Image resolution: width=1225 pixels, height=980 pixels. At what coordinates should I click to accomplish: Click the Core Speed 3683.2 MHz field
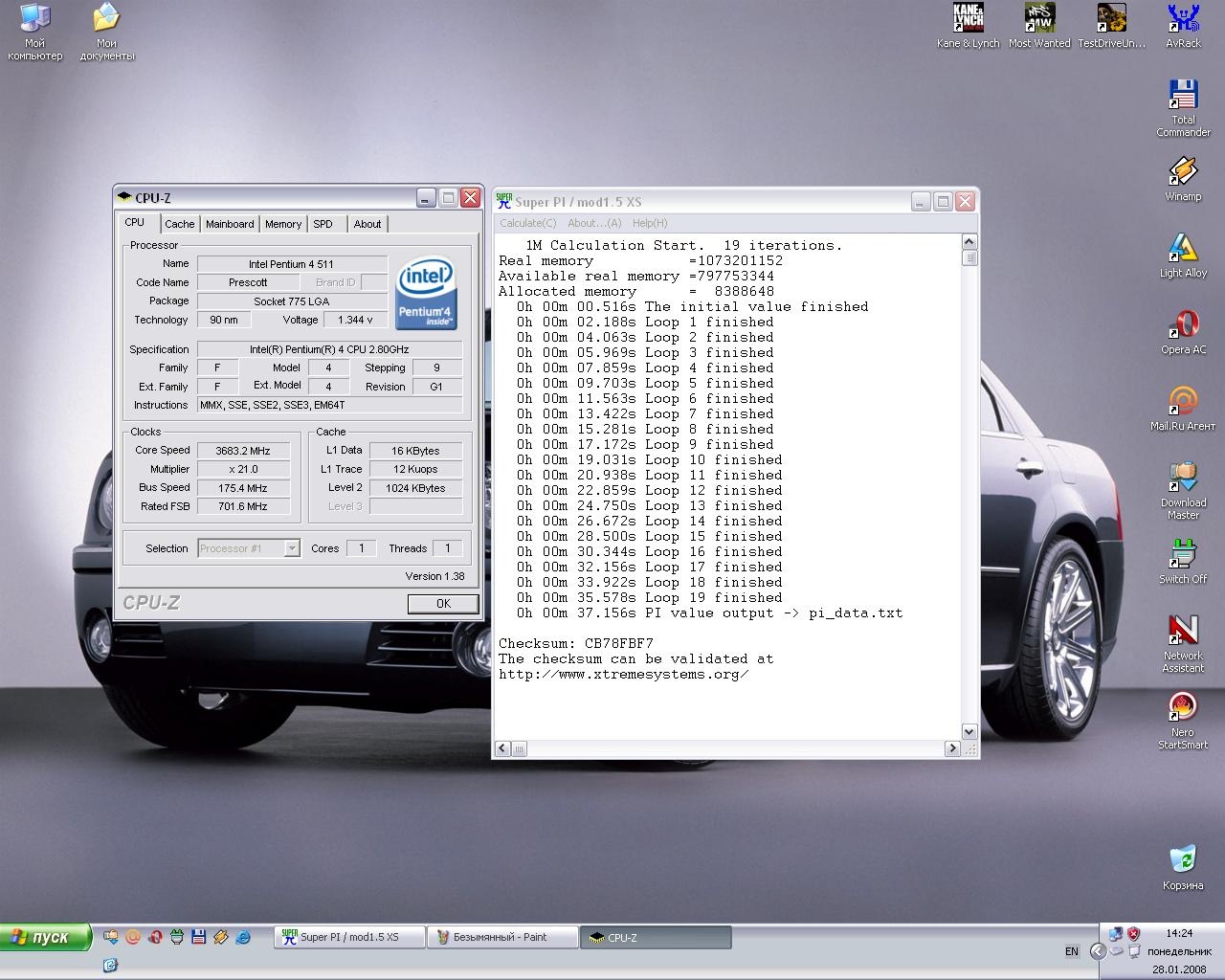tap(243, 450)
